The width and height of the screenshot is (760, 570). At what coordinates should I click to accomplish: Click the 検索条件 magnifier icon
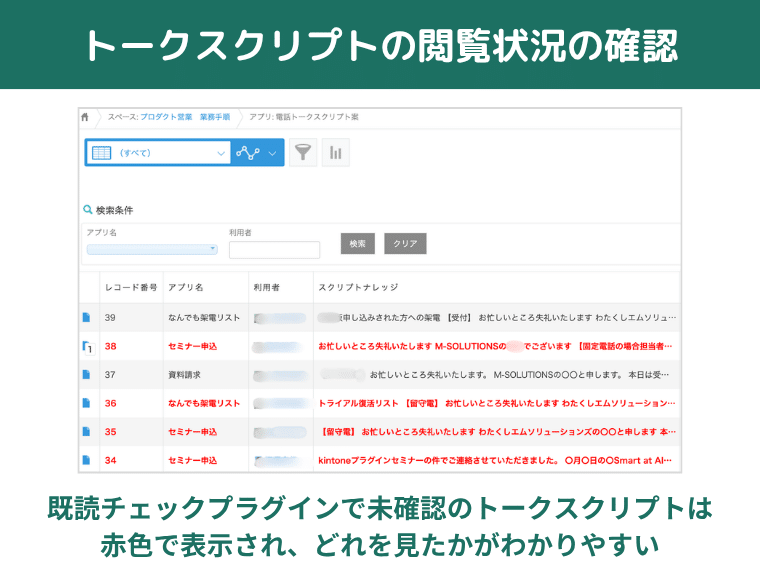pos(88,209)
